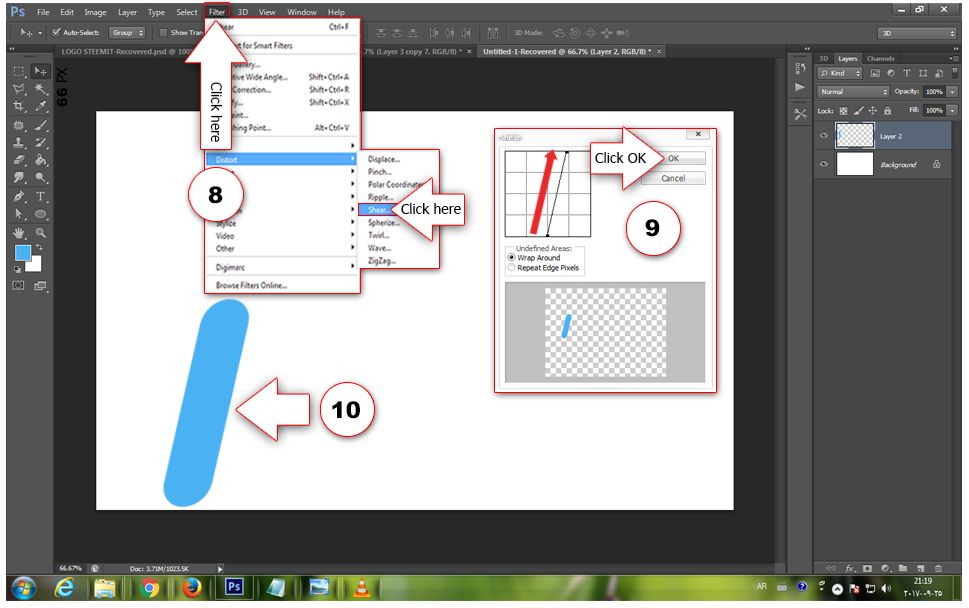
Task: Select the Horizontal Type tool
Action: (41, 196)
